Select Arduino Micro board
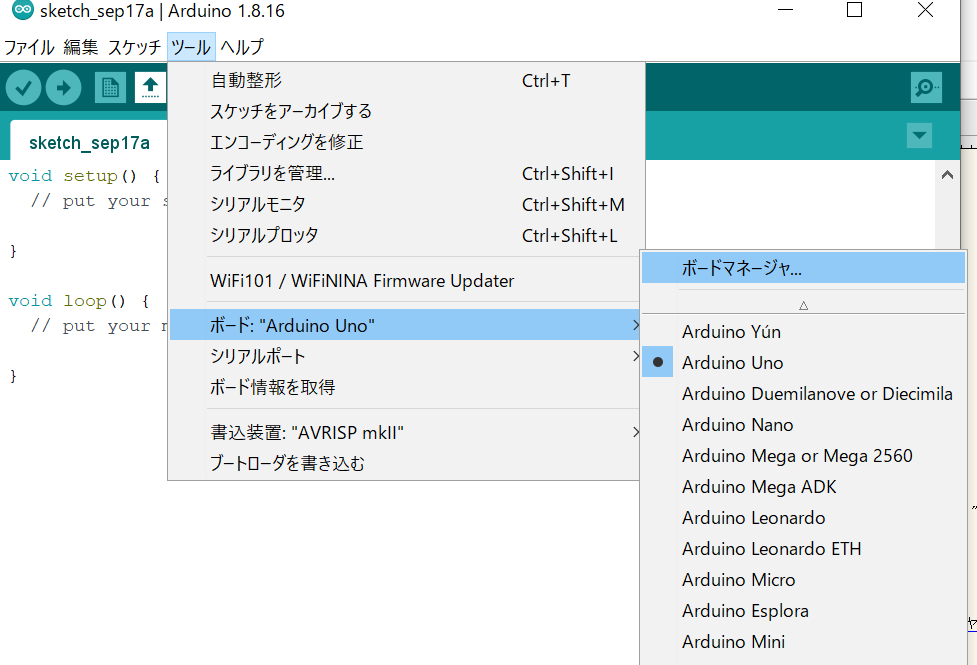The image size is (977, 665). pos(803,580)
